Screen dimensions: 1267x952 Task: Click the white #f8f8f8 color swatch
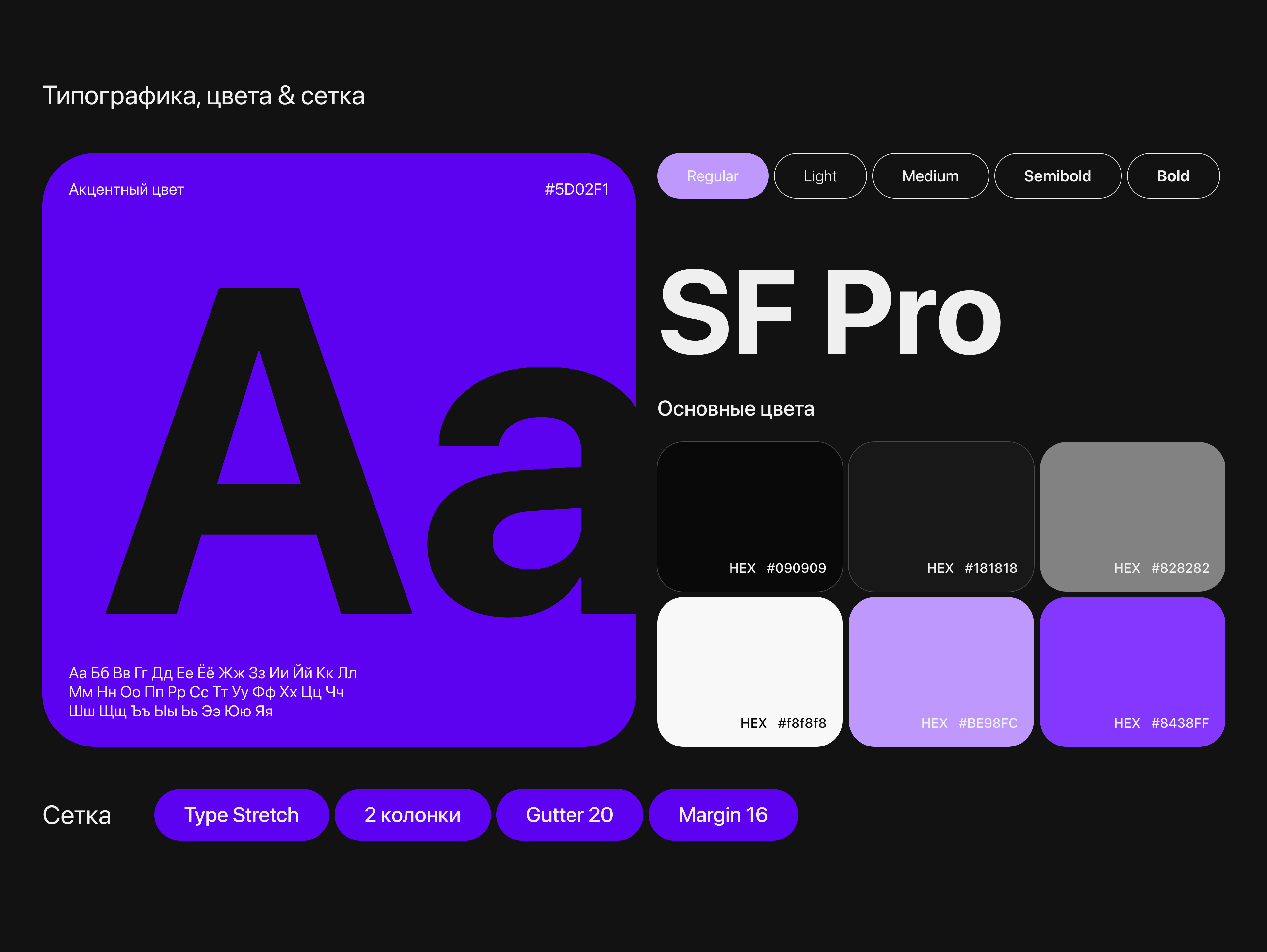[x=749, y=671]
